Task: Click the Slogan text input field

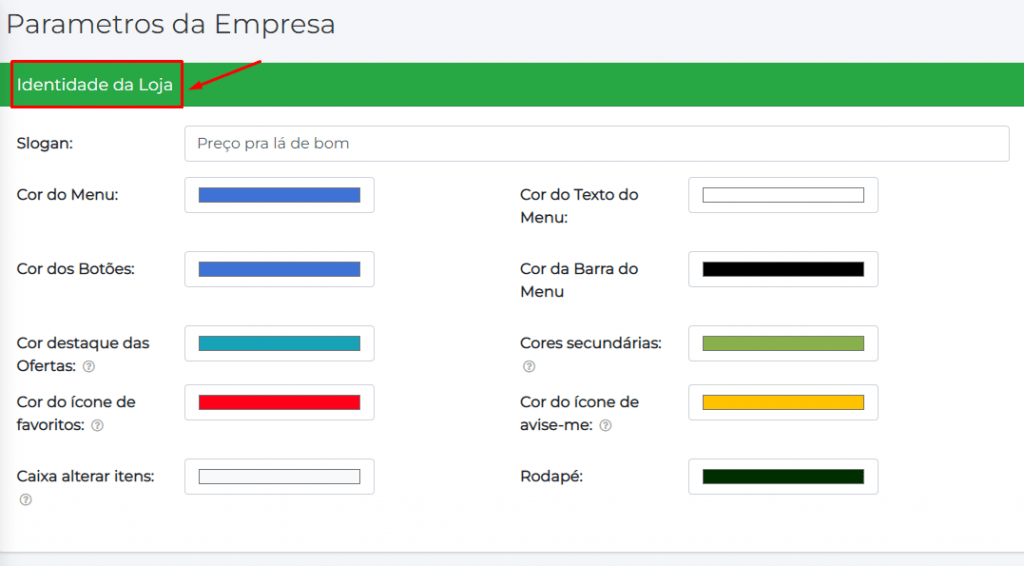Action: pos(596,143)
